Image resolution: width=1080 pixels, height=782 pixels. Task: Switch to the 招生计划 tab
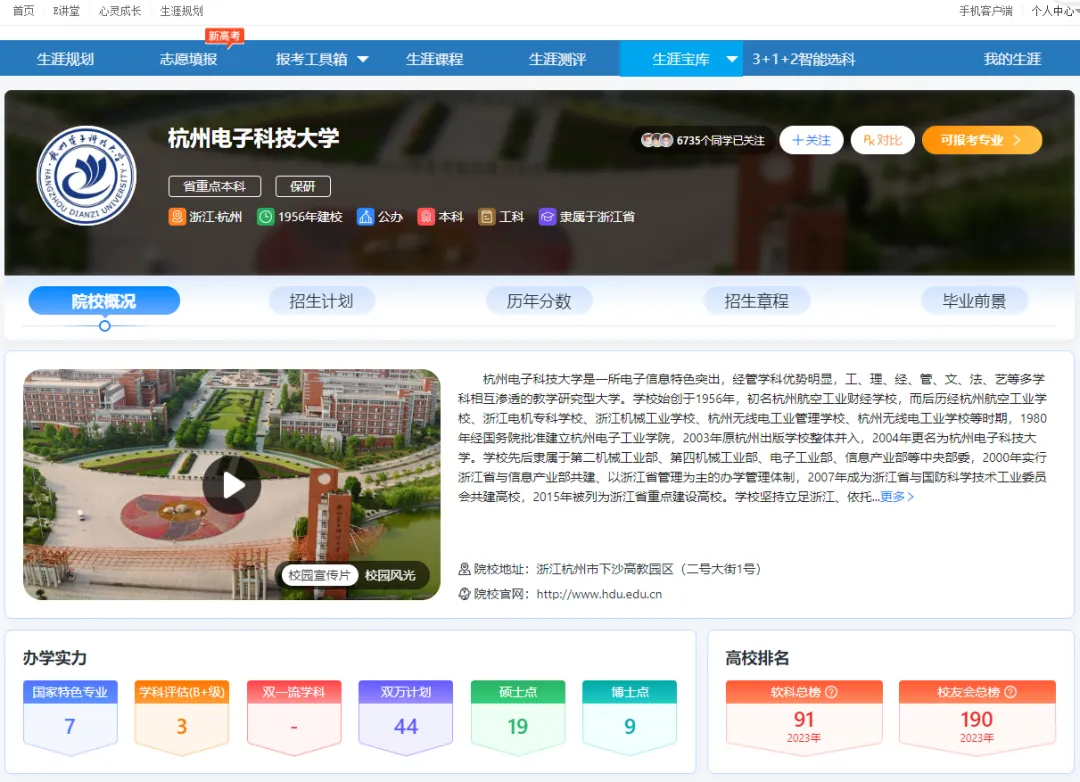[x=321, y=301]
